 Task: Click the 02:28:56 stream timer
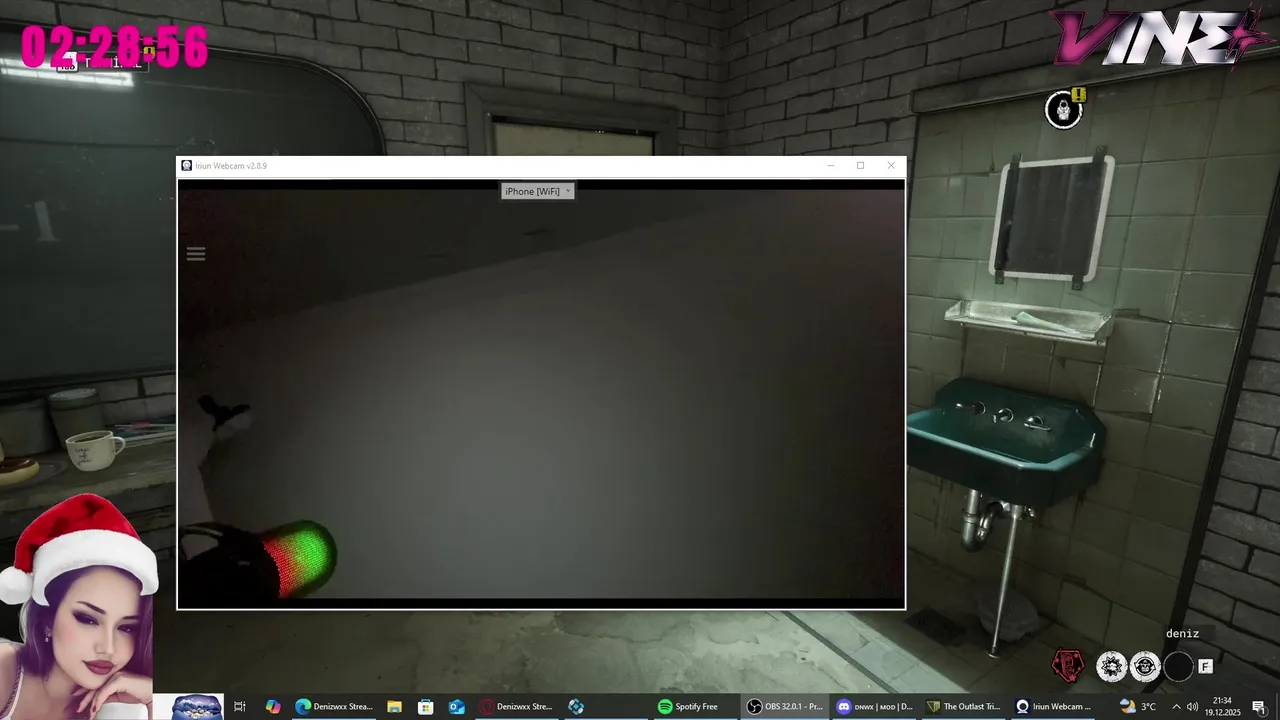(x=115, y=47)
